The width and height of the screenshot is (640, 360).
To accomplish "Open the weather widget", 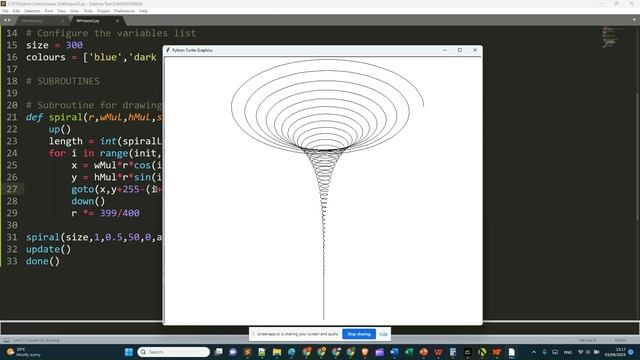I will [24, 352].
